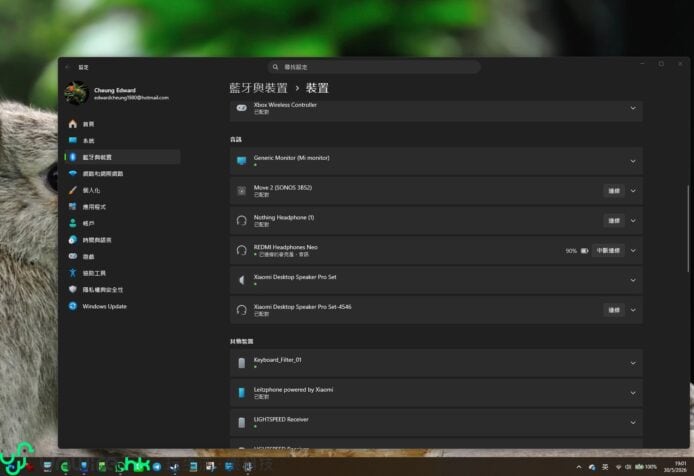This screenshot has height=476, width=694.
Task: Open Cheung Edward account profile
Action: tap(117, 93)
